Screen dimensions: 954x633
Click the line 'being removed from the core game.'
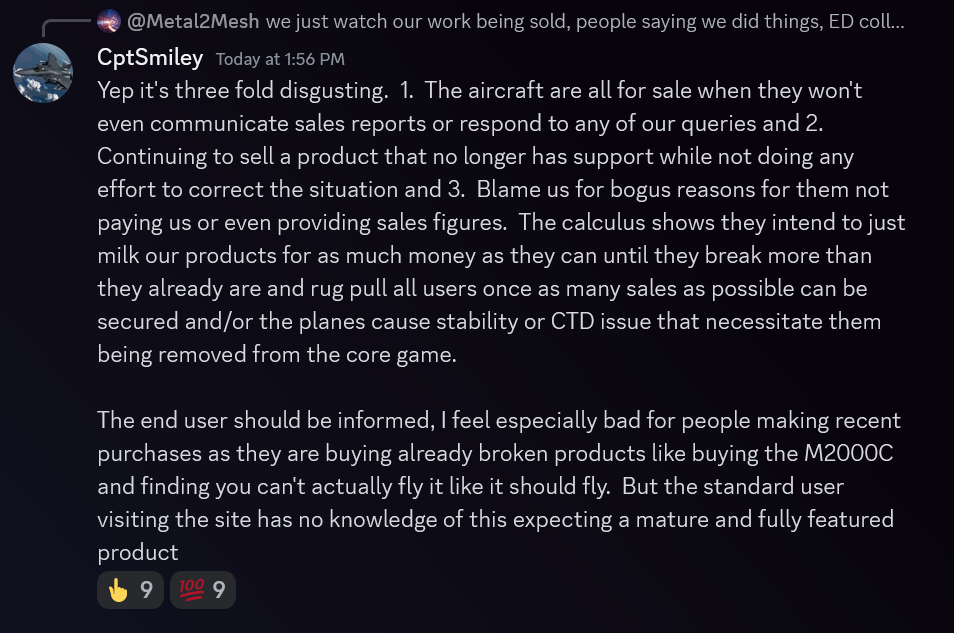(x=277, y=354)
